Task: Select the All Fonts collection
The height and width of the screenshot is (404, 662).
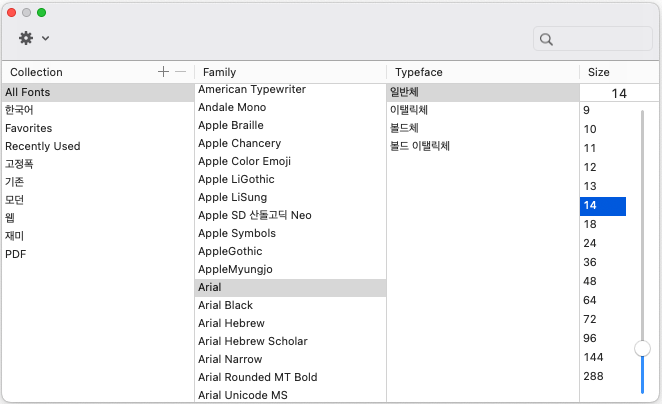Action: point(98,92)
